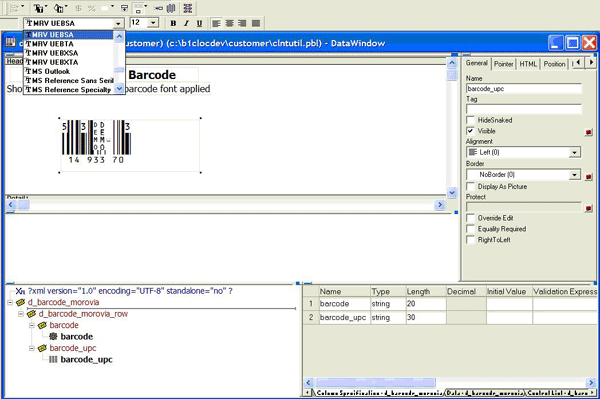Click the font list scroll-down arrow
The width and height of the screenshot is (600, 399).
coord(119,89)
